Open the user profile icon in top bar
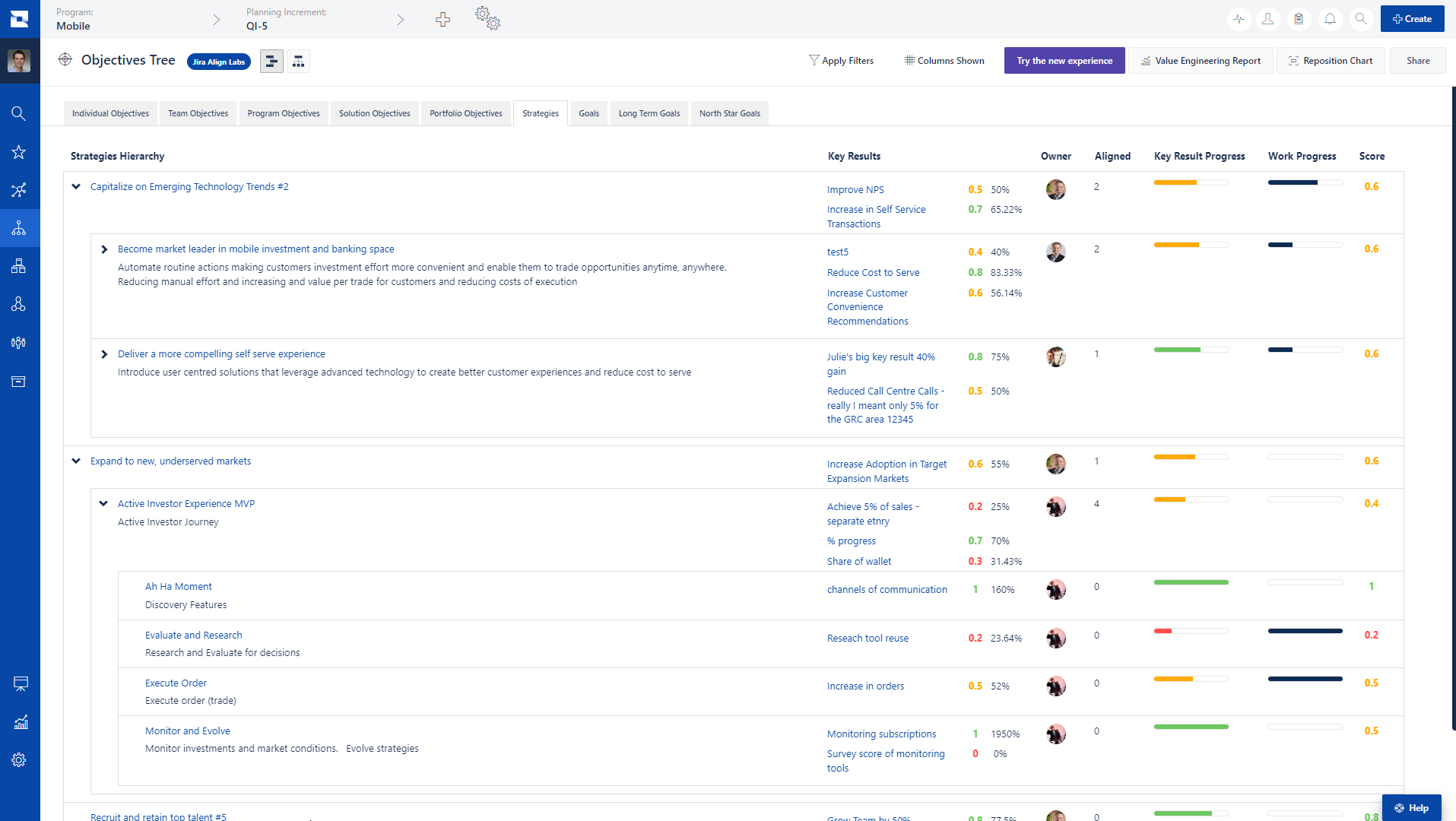This screenshot has width=1456, height=821. pyautogui.click(x=1267, y=19)
